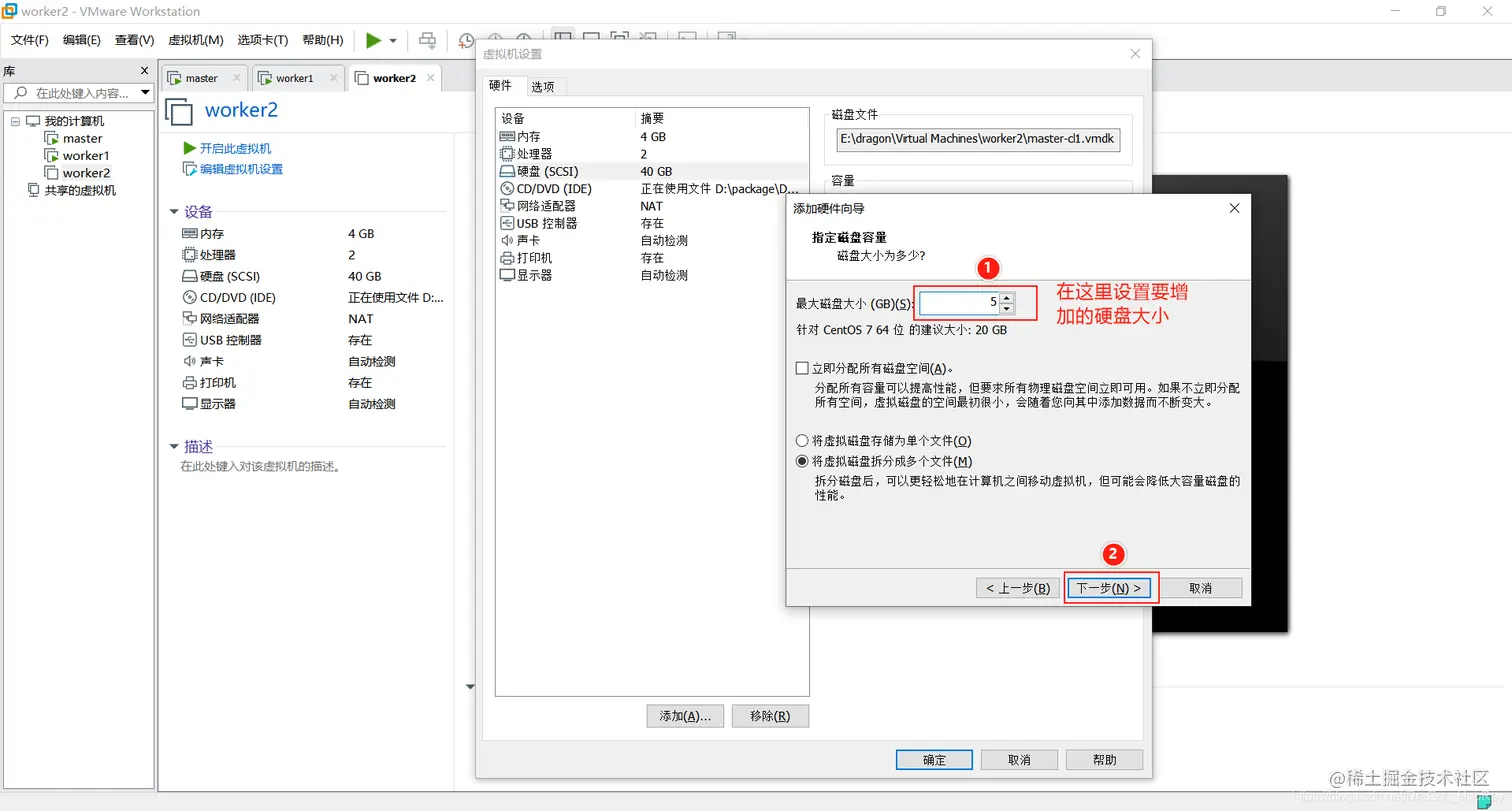Click USB 控制器 icon in main device summary
The width and height of the screenshot is (1512, 811).
[x=190, y=340]
